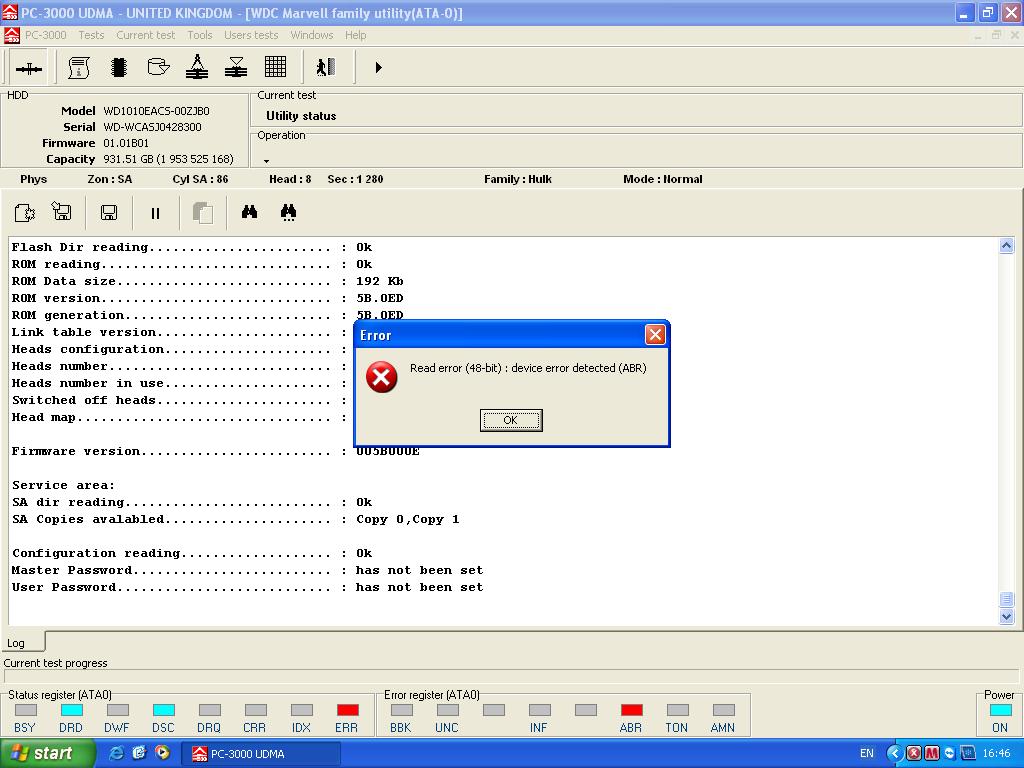Click the Utility status text
Viewport: 1024px width, 768px height.
(x=301, y=116)
